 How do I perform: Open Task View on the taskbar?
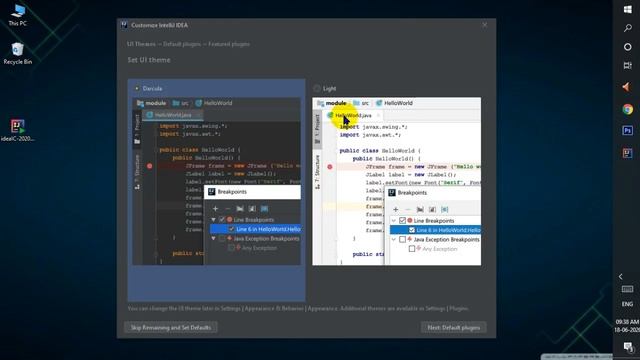pos(628,65)
